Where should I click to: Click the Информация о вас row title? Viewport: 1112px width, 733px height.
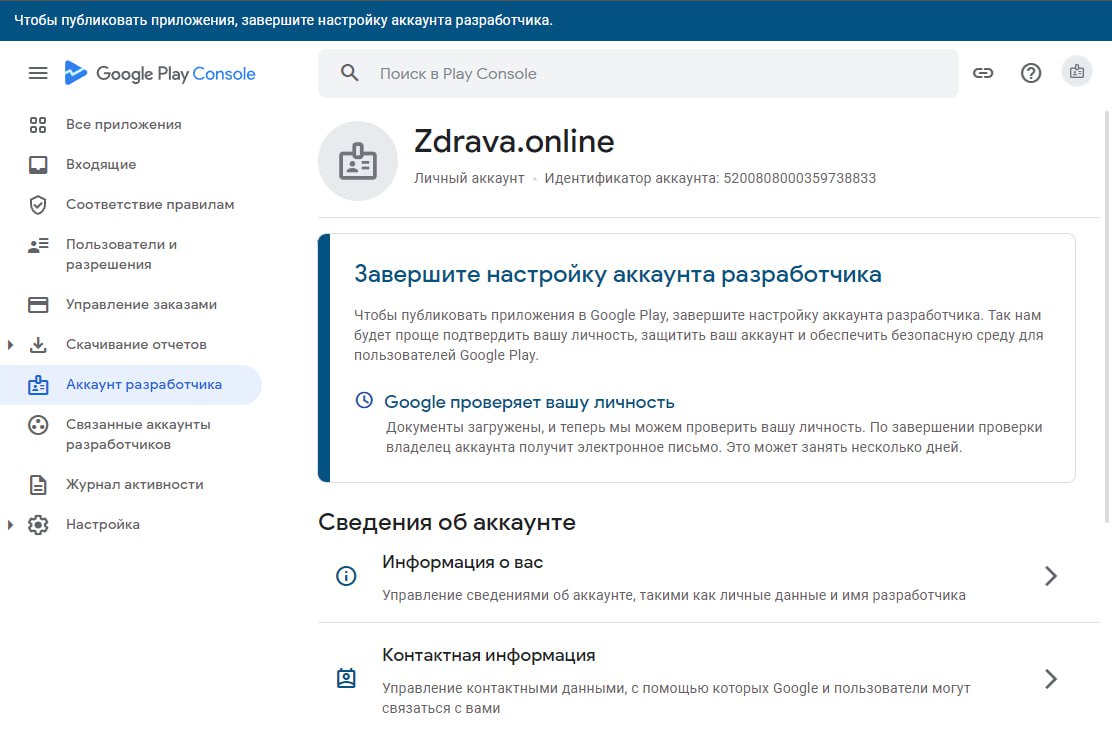462,562
